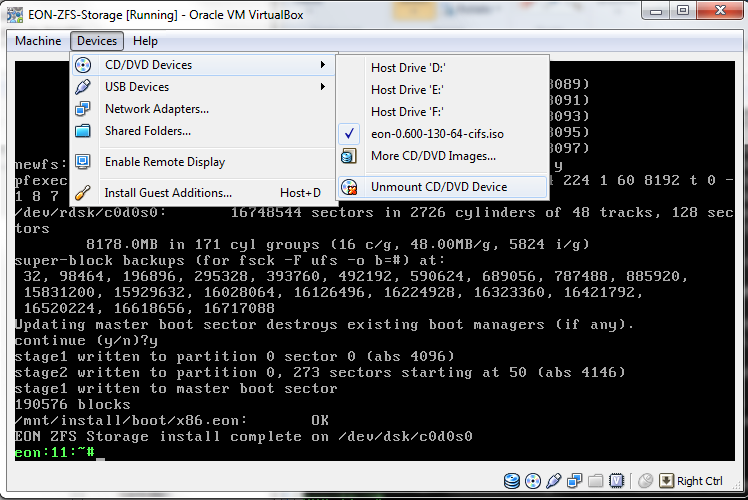
Task: Click keyboard capture arrow icon in status bar
Action: (666, 481)
